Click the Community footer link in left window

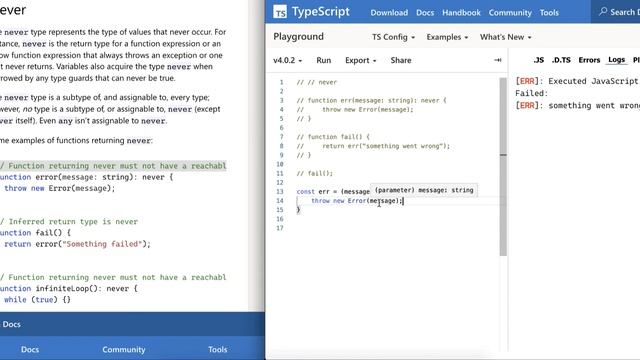(124, 349)
